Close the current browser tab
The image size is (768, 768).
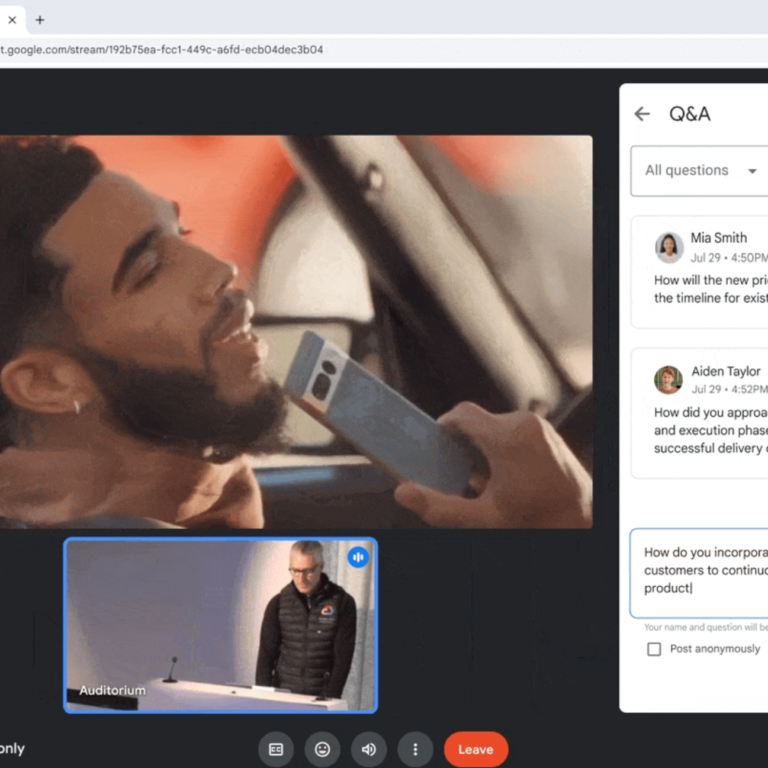tap(12, 19)
